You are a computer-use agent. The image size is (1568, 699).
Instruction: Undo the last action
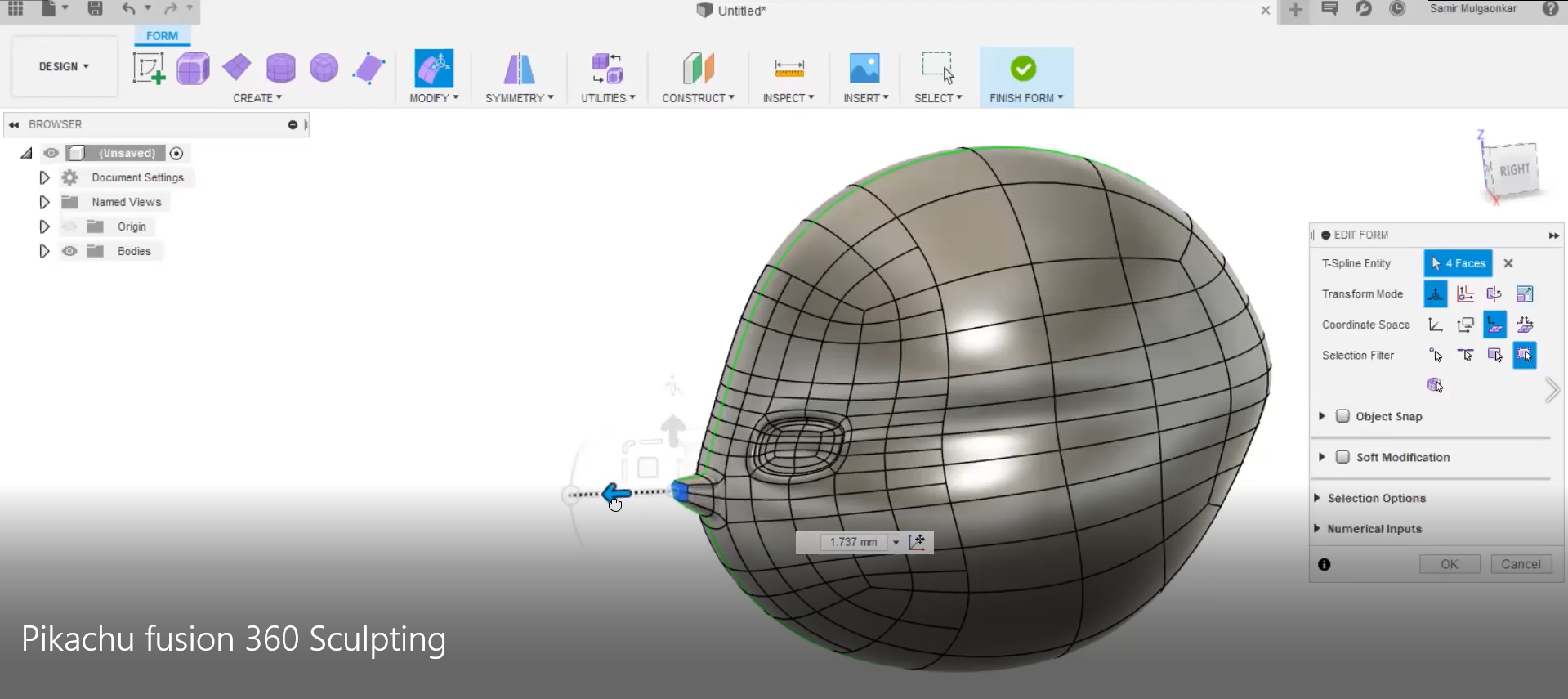pos(128,9)
